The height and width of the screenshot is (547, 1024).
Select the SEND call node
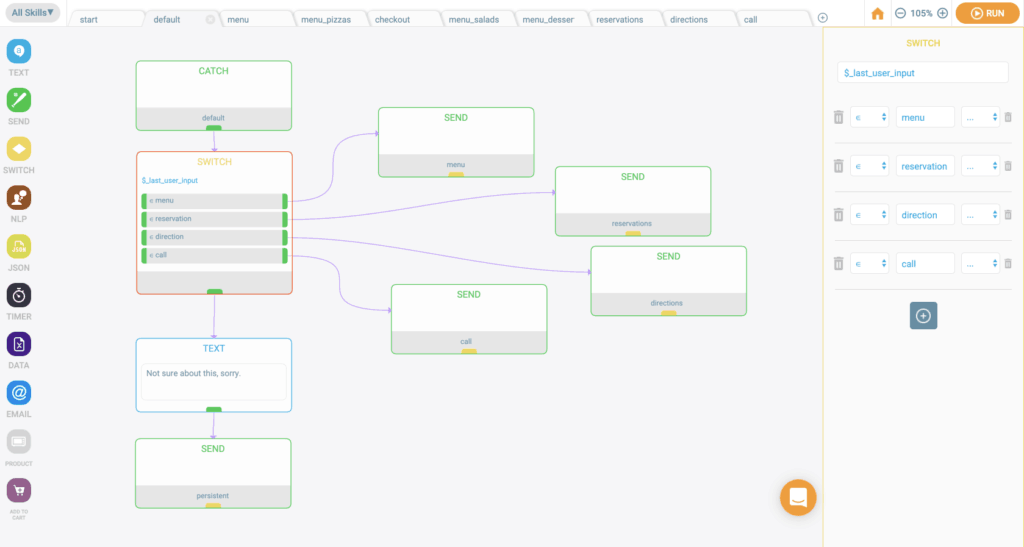tap(469, 319)
